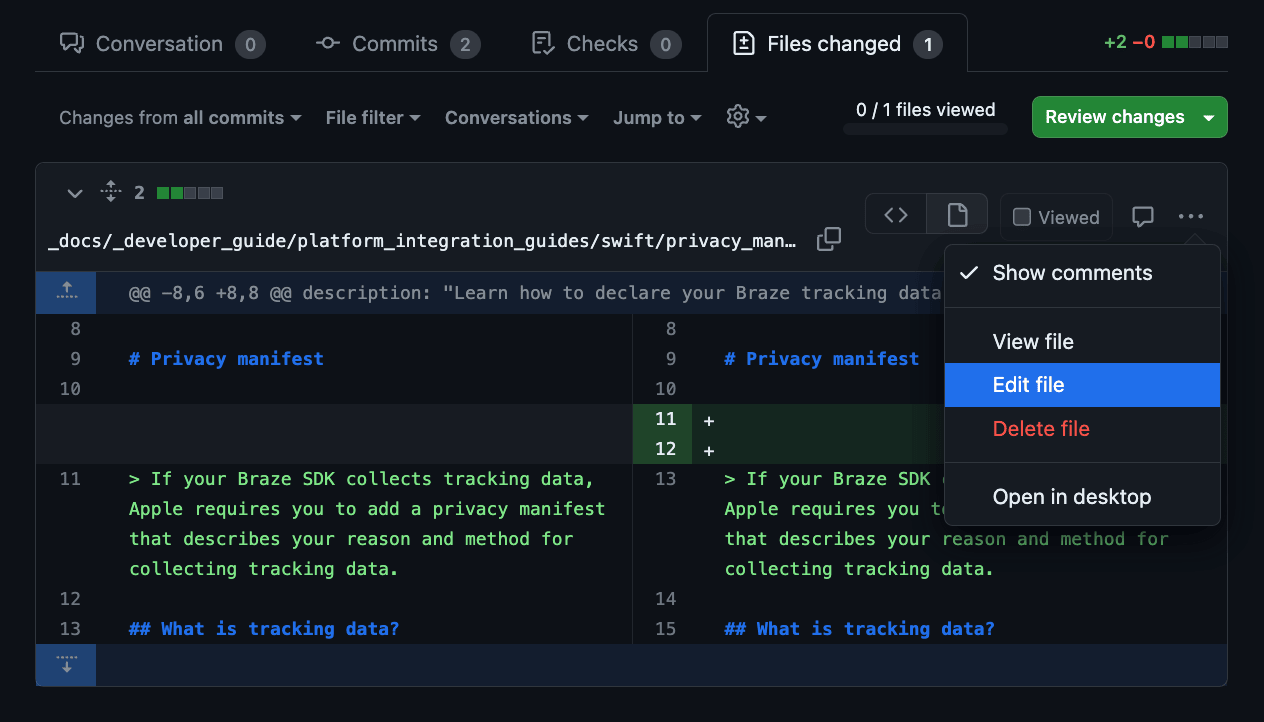The height and width of the screenshot is (722, 1264).
Task: Click the expand all lines icon
Action: pyautogui.click(x=111, y=192)
